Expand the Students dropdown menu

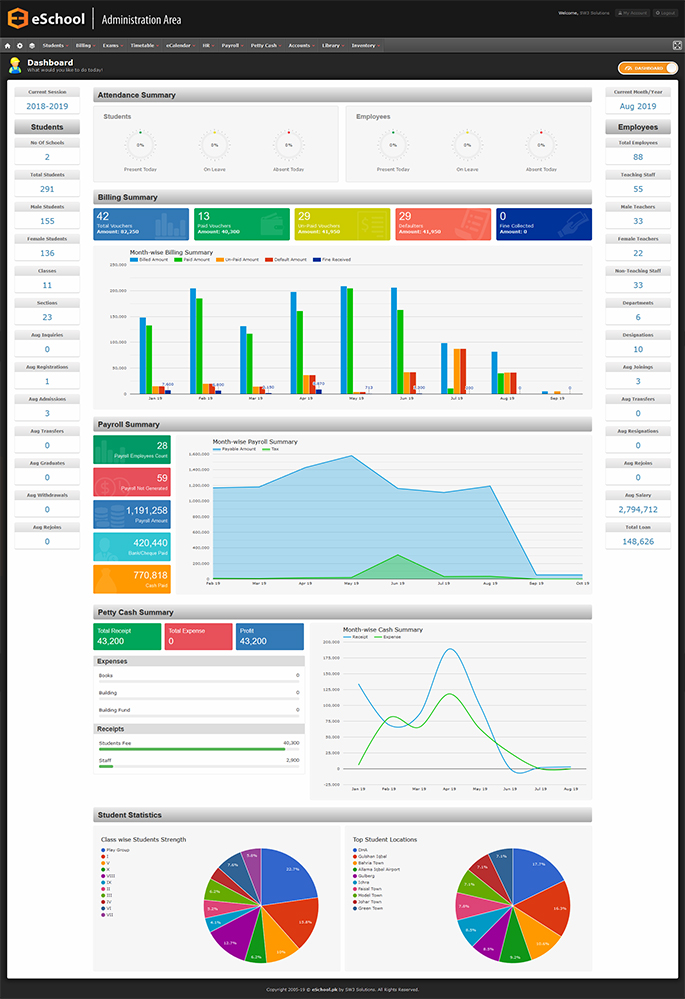[x=56, y=46]
